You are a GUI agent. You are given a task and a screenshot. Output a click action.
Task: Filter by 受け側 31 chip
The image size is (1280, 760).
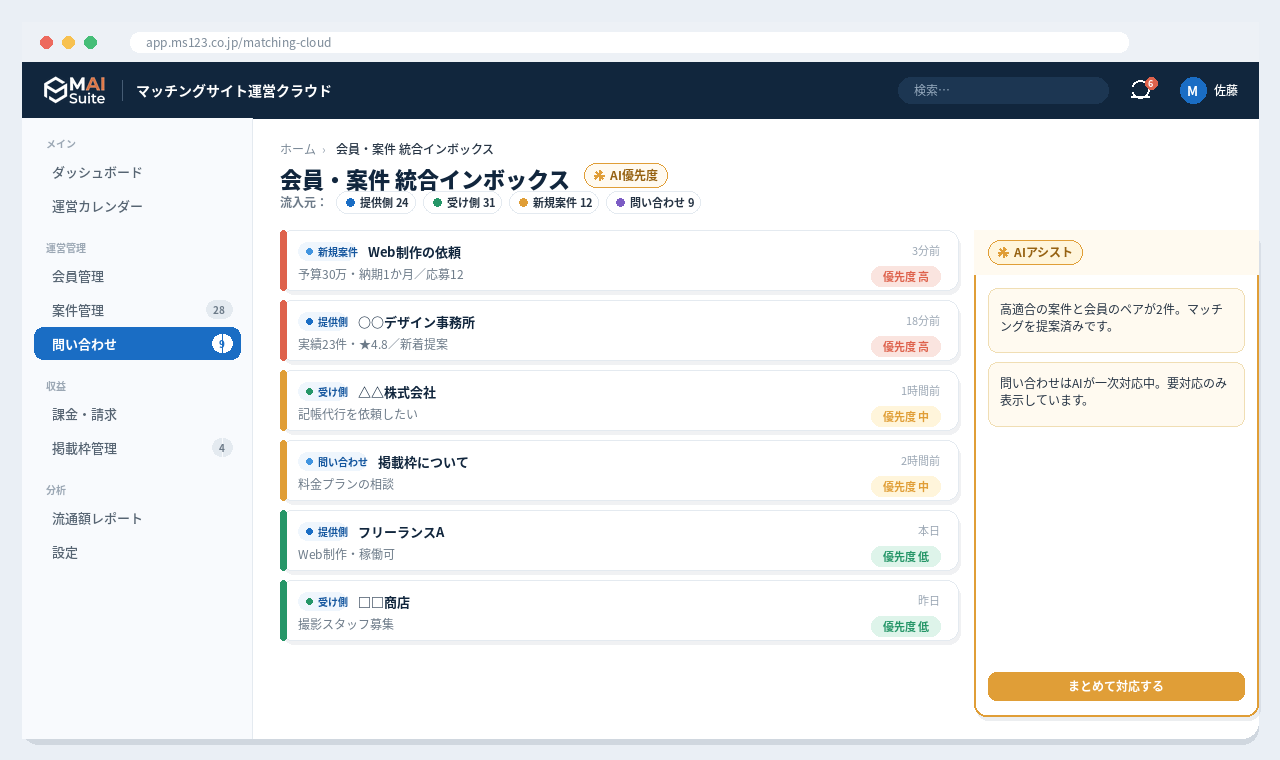point(463,202)
